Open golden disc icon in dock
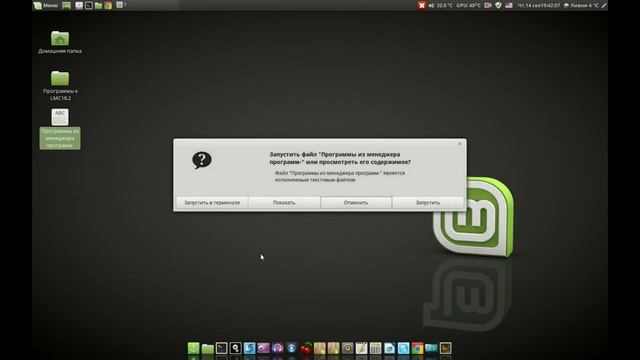The width and height of the screenshot is (640, 360). point(347,348)
